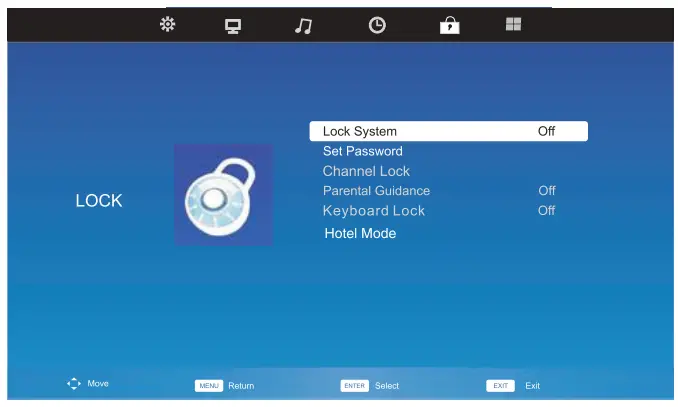
Task: Click the large combination padlock image
Action: [x=223, y=195]
